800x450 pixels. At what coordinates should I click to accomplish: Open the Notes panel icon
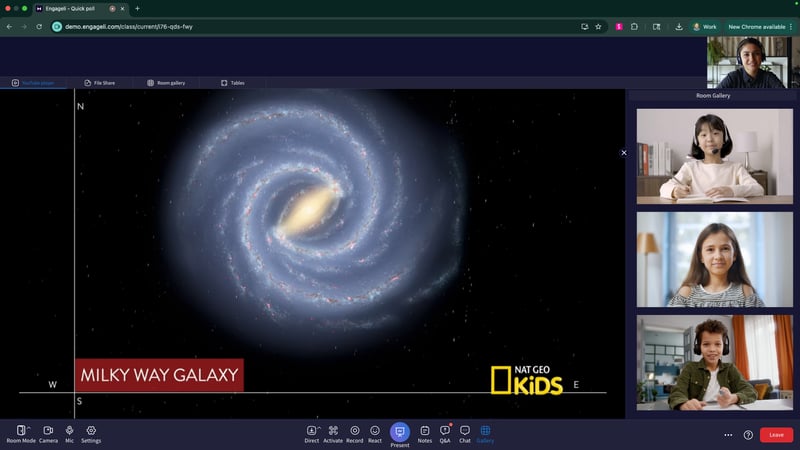coord(425,430)
